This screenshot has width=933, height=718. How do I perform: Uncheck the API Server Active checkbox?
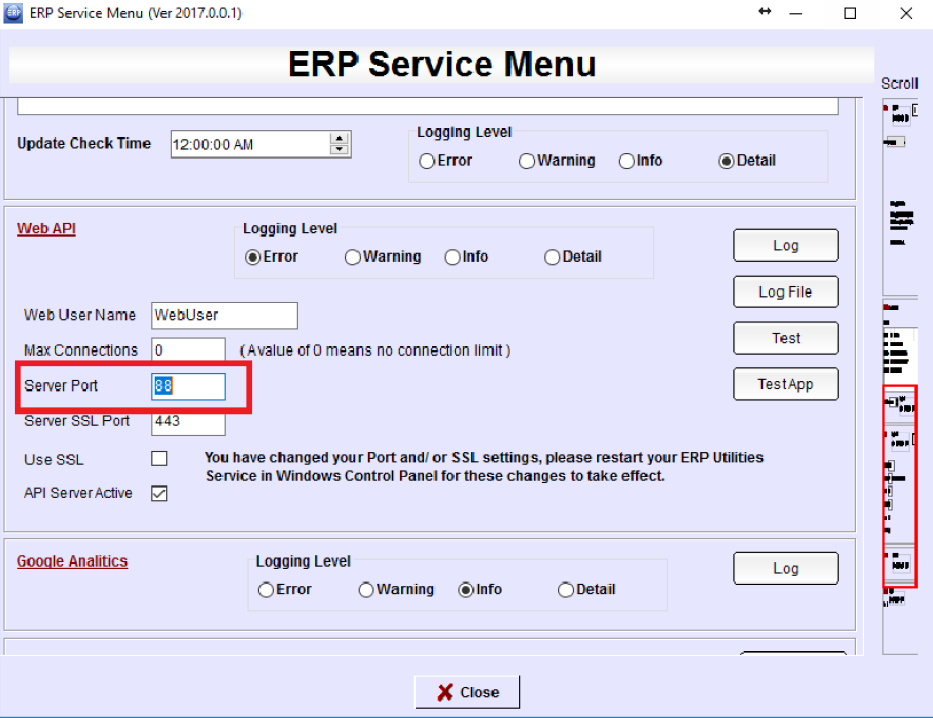point(159,493)
